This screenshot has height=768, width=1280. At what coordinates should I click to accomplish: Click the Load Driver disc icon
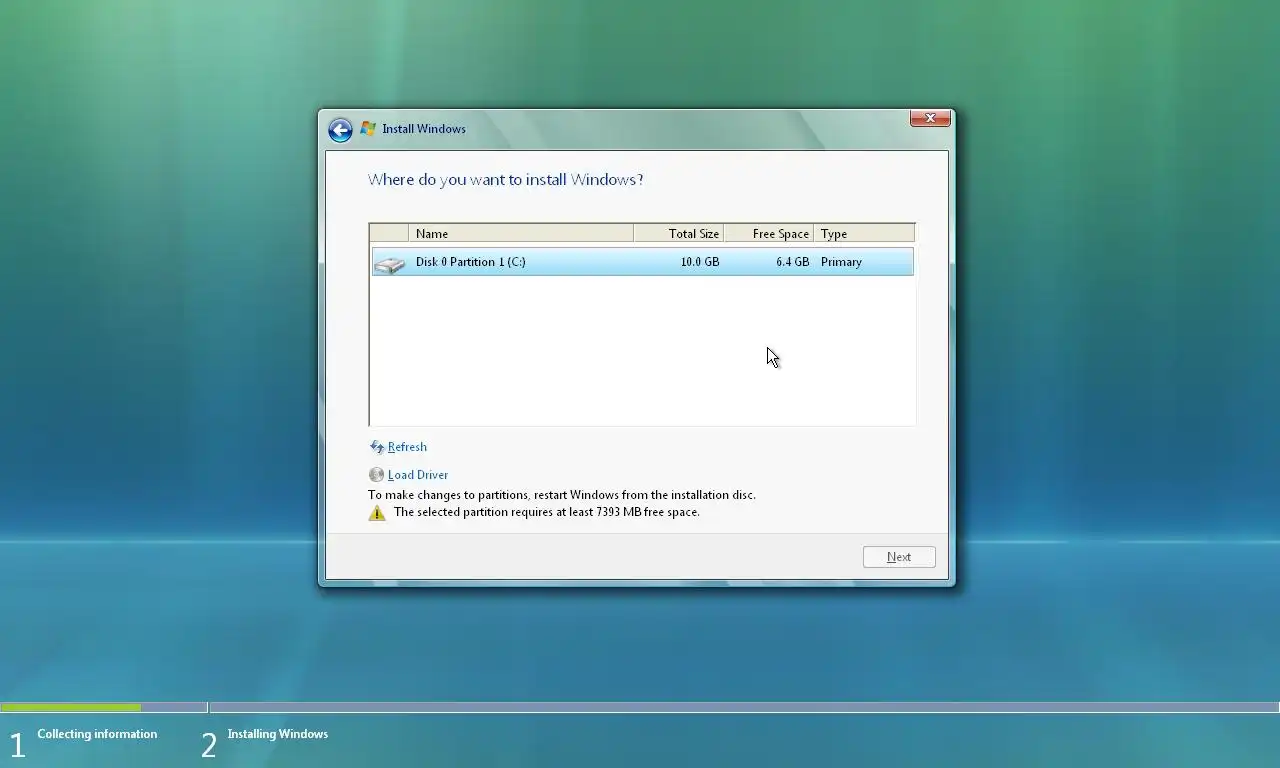tap(376, 475)
